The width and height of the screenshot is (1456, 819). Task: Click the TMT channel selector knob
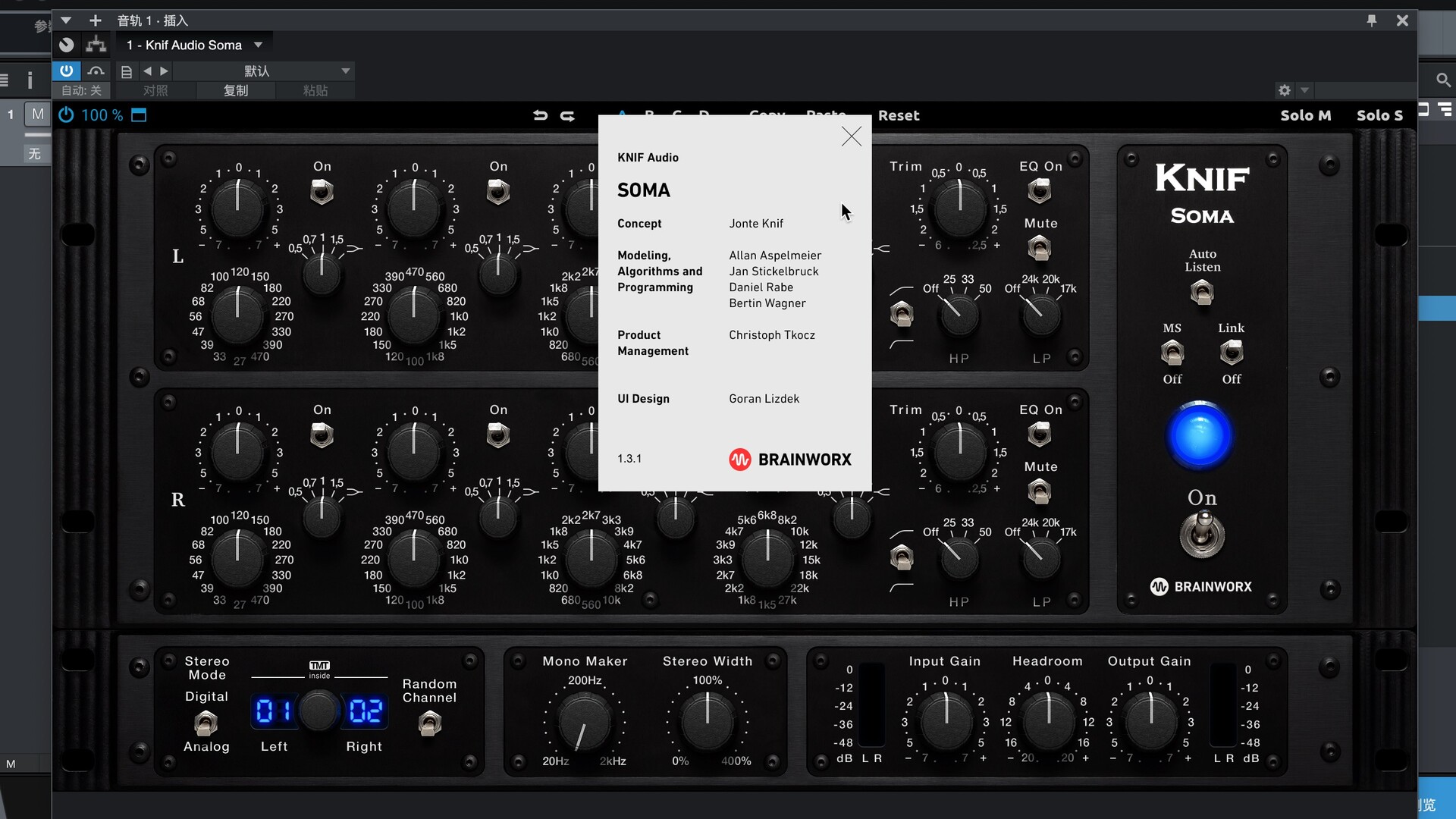pyautogui.click(x=319, y=711)
